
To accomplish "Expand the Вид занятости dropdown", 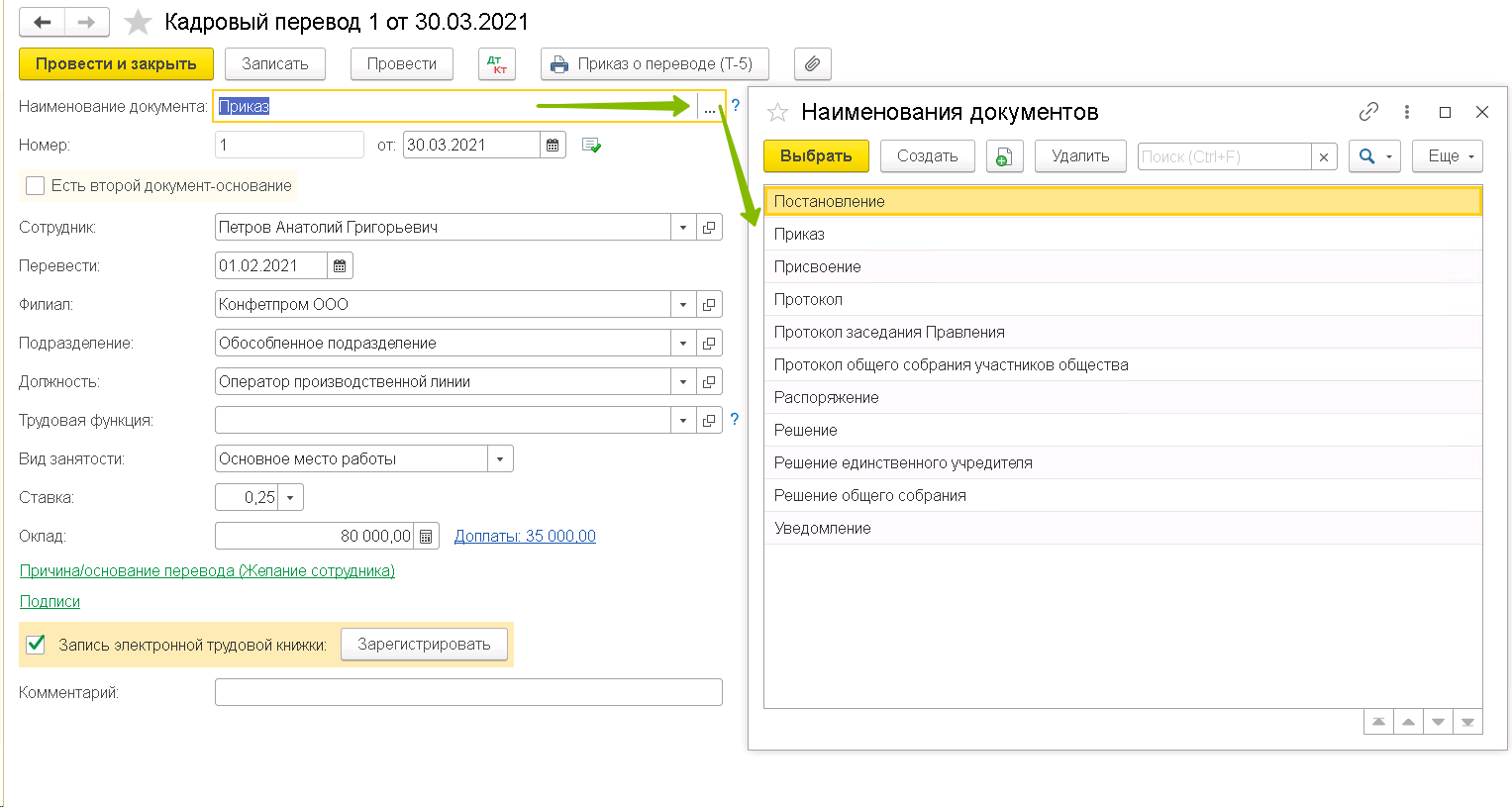I will point(500,459).
